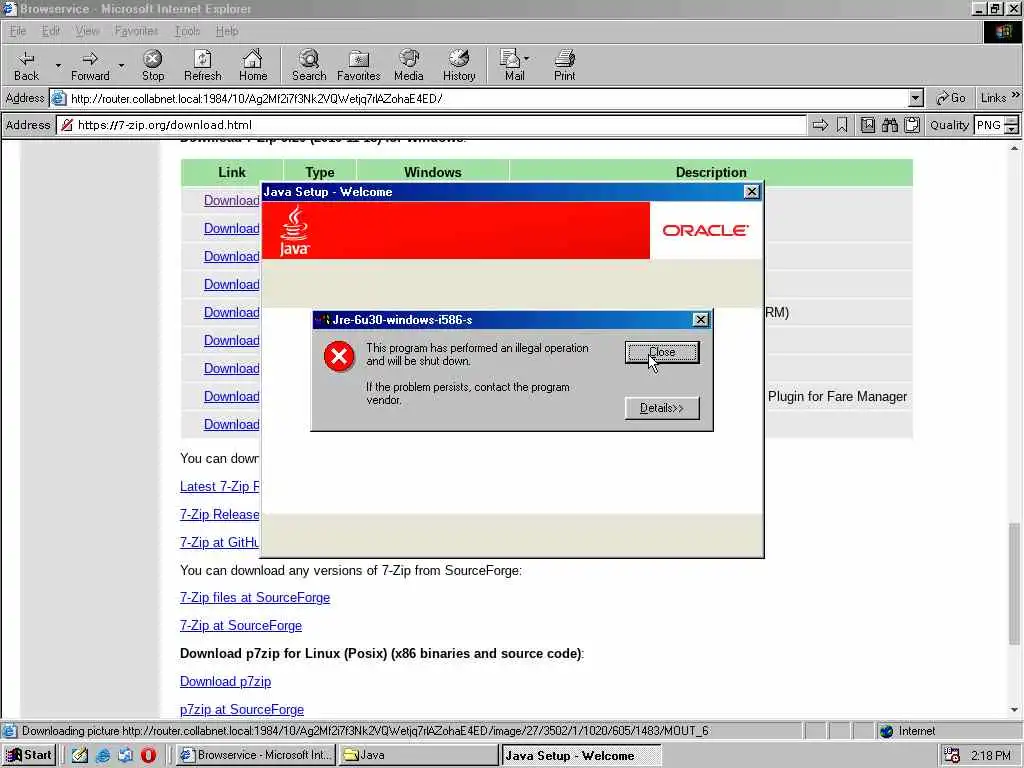Open the Favorites toolbar icon

click(359, 65)
